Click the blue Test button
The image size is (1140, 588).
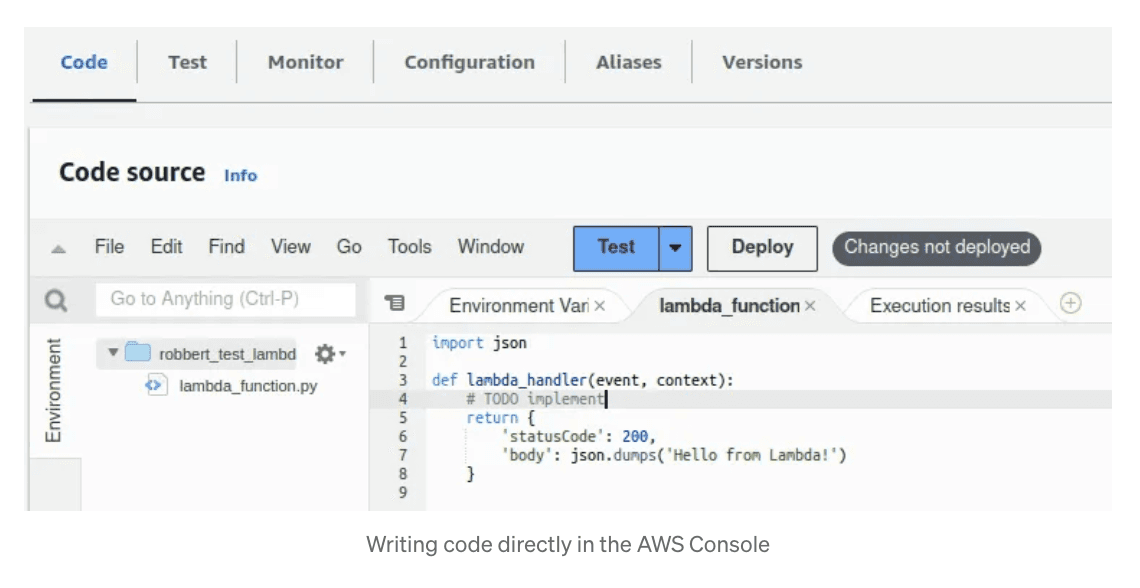click(x=617, y=248)
